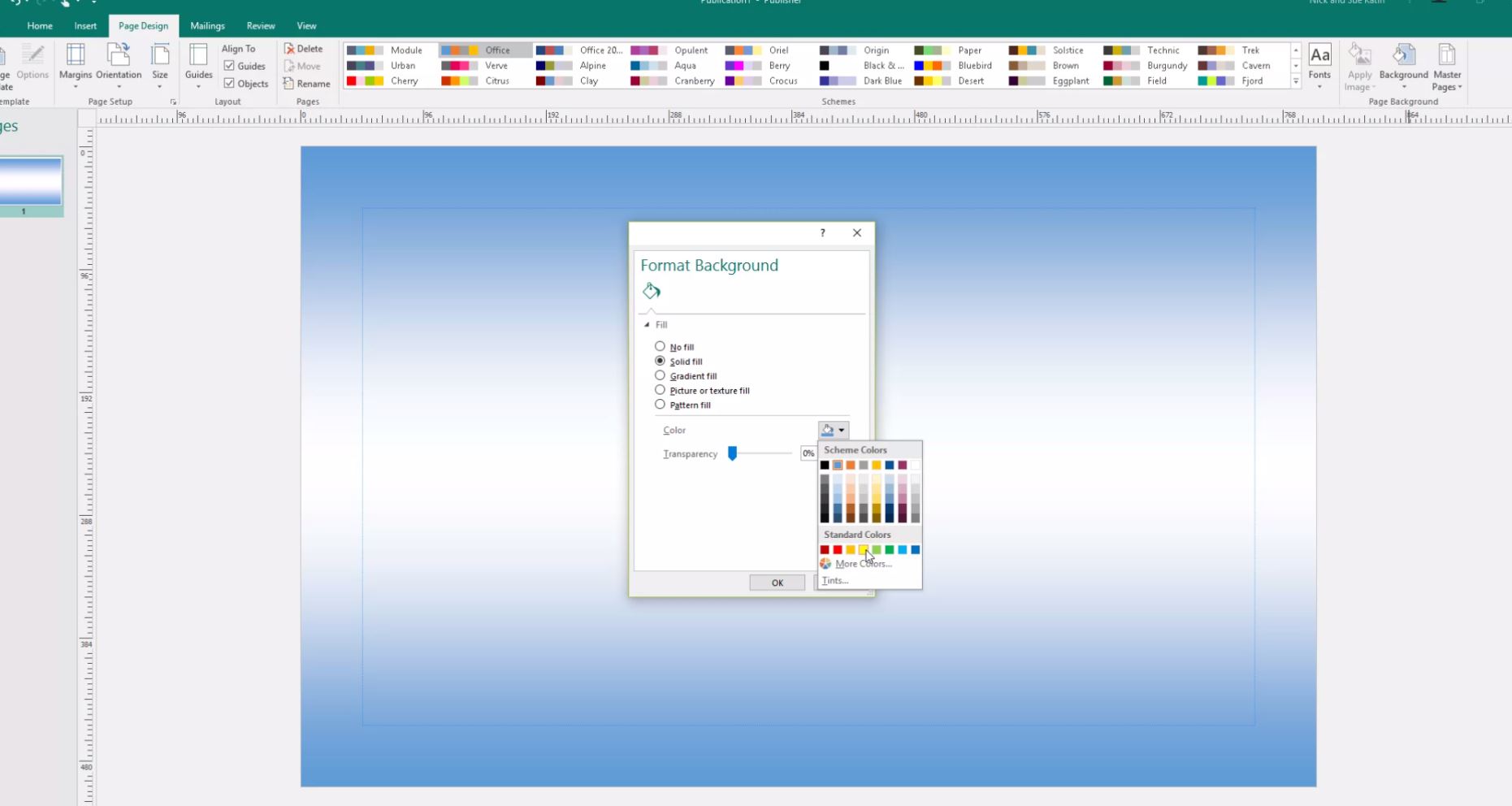Collapse the Fill section
This screenshot has width=1512, height=806.
(x=648, y=325)
